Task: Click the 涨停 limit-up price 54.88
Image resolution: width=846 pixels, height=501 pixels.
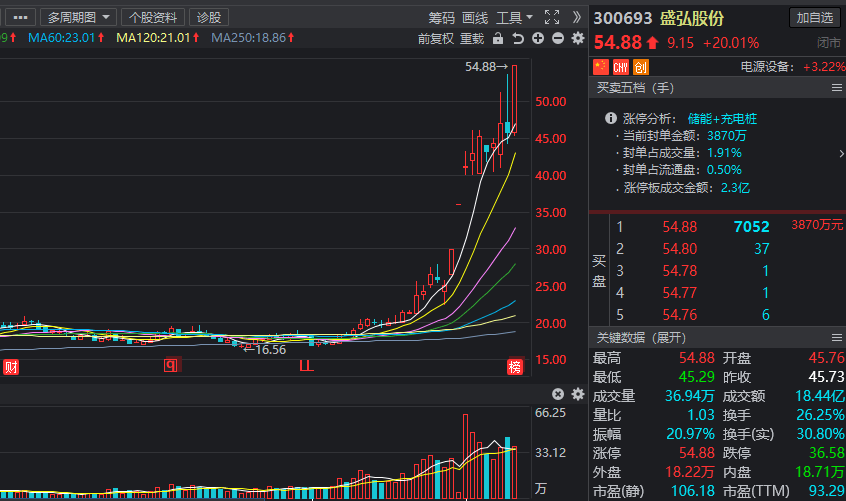Action: tap(697, 453)
